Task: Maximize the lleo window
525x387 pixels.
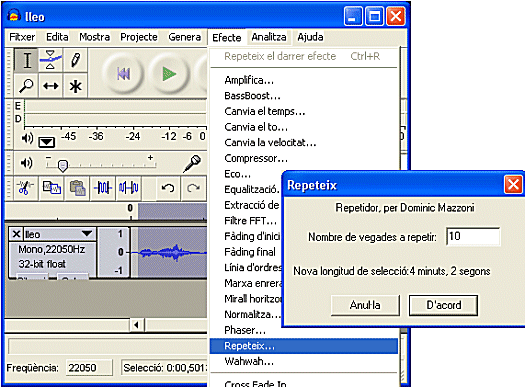Action: pos(374,16)
